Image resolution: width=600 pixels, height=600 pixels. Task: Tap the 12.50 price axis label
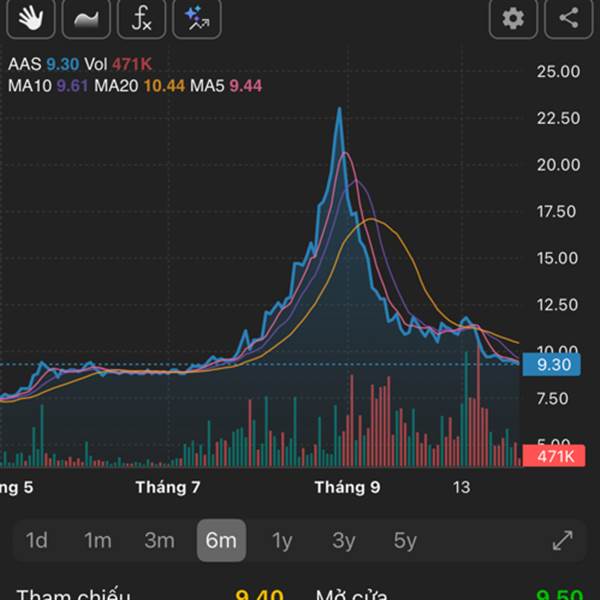pos(557,305)
